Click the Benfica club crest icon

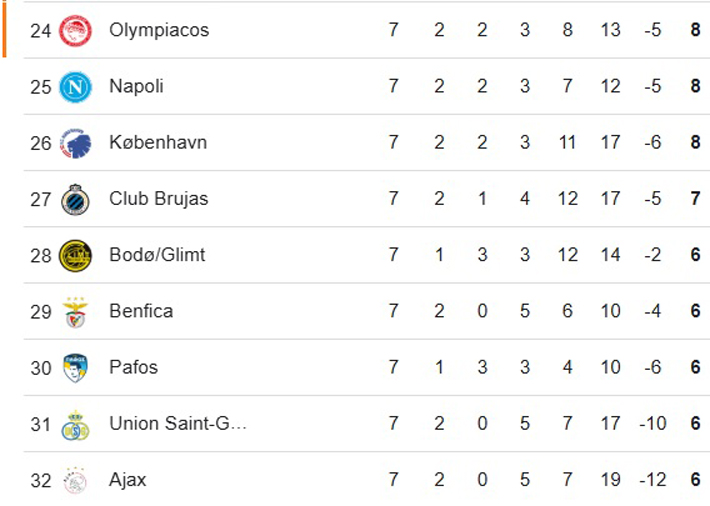coord(75,312)
